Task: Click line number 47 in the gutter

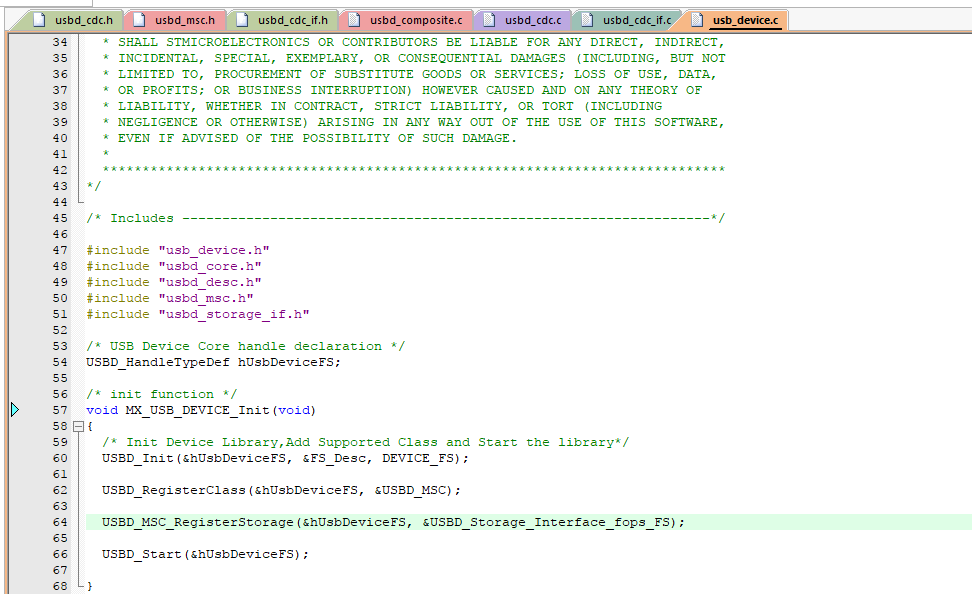Action: click(x=60, y=250)
